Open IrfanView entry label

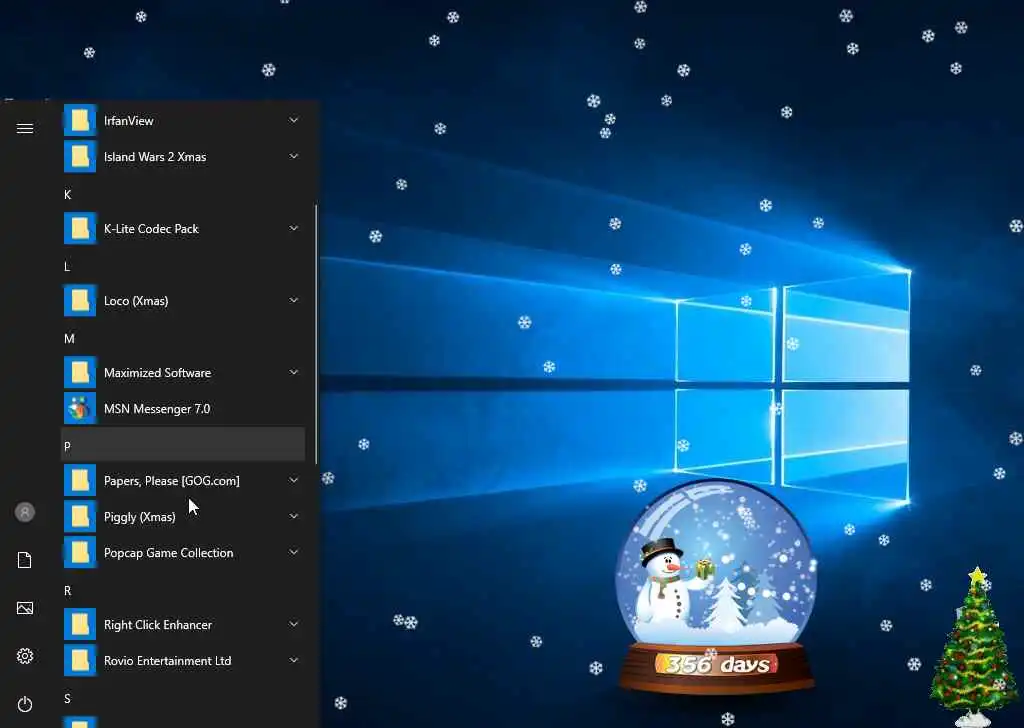pos(129,121)
